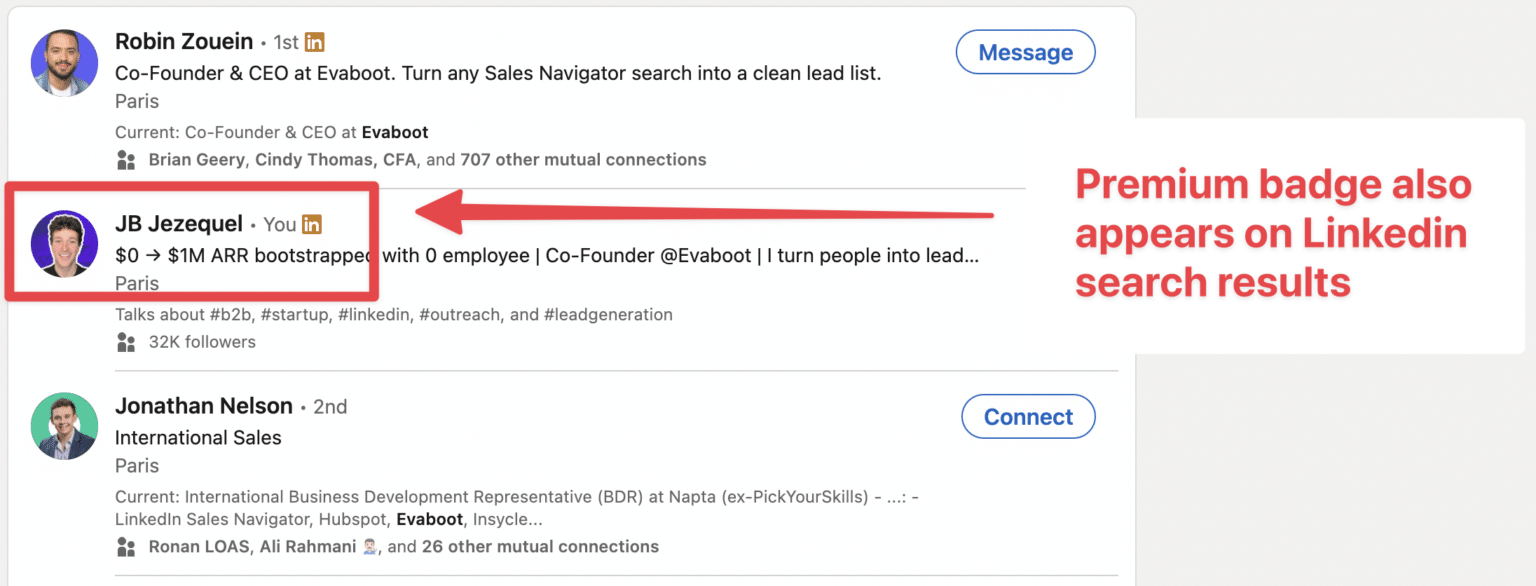Open Robin Zouein's profile via his name

pos(184,41)
